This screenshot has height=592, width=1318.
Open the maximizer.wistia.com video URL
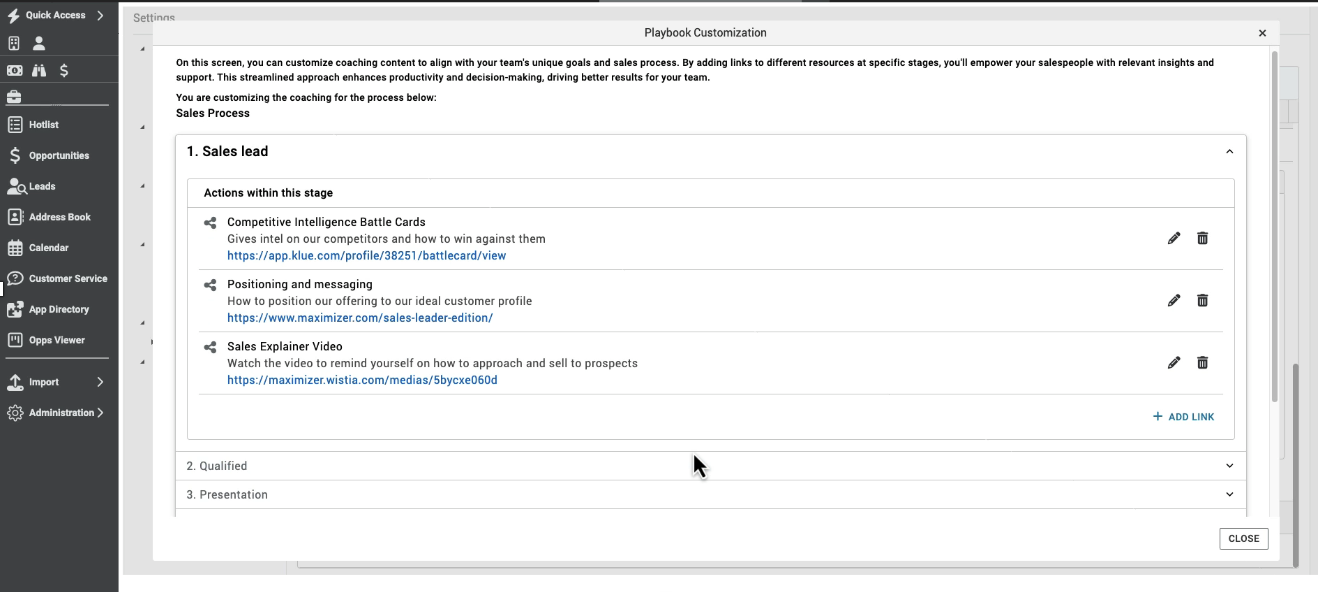[362, 380]
